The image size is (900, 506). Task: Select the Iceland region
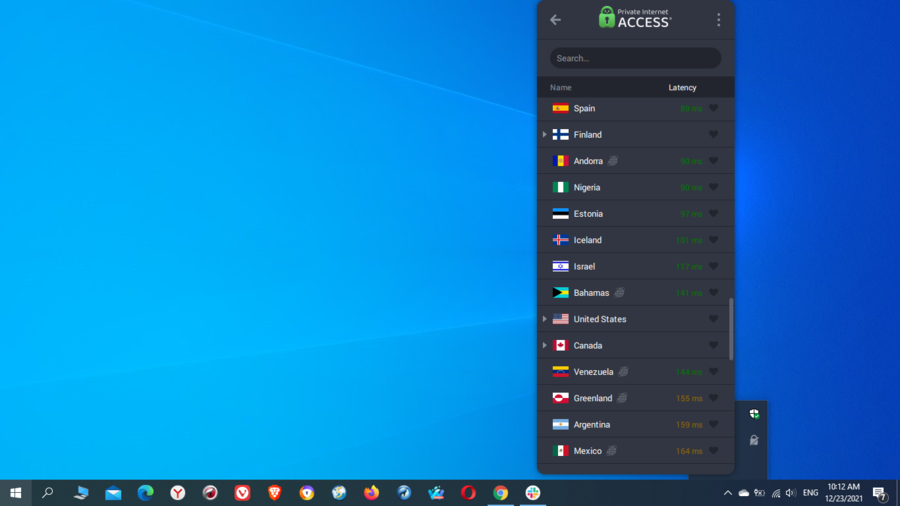point(635,240)
